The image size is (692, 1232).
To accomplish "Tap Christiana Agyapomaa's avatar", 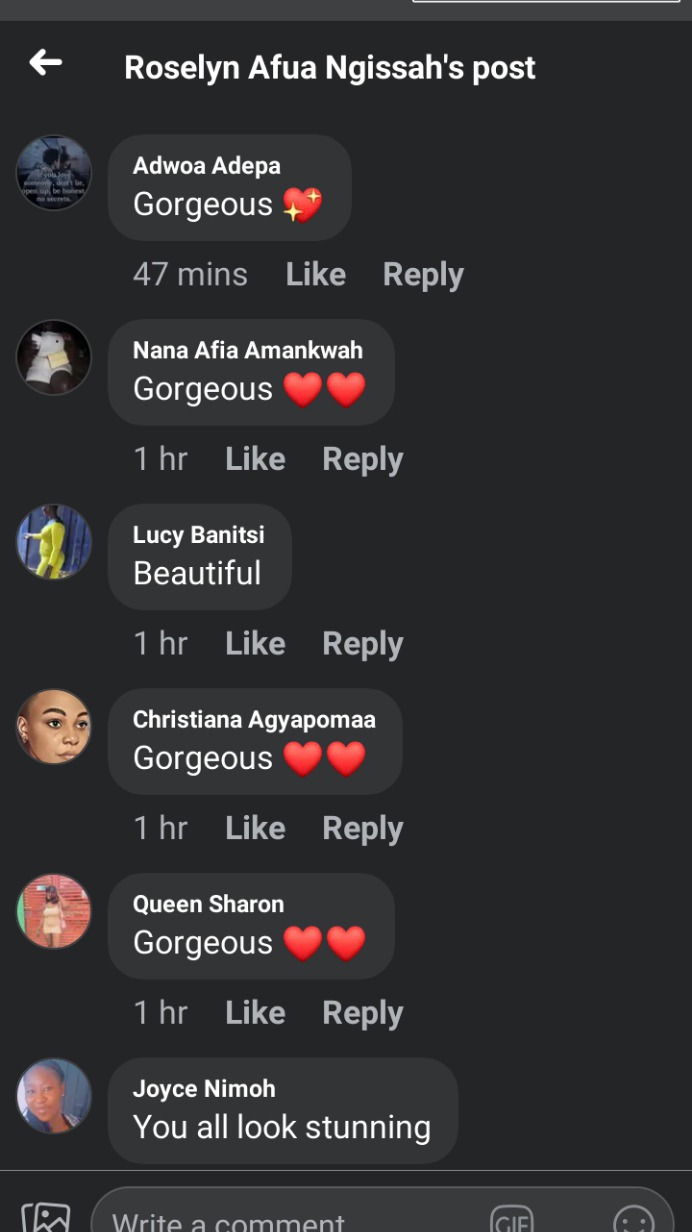I will pyautogui.click(x=54, y=726).
